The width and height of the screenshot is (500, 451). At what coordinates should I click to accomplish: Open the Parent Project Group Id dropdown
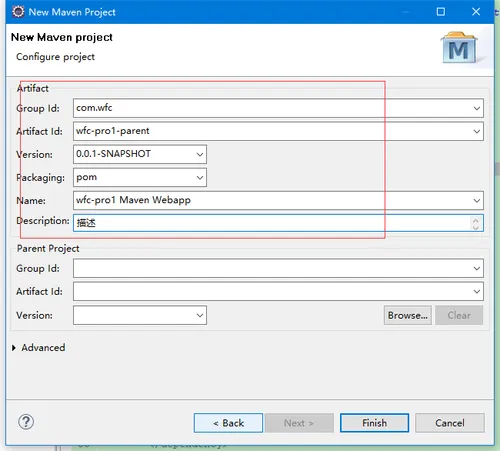coord(477,268)
